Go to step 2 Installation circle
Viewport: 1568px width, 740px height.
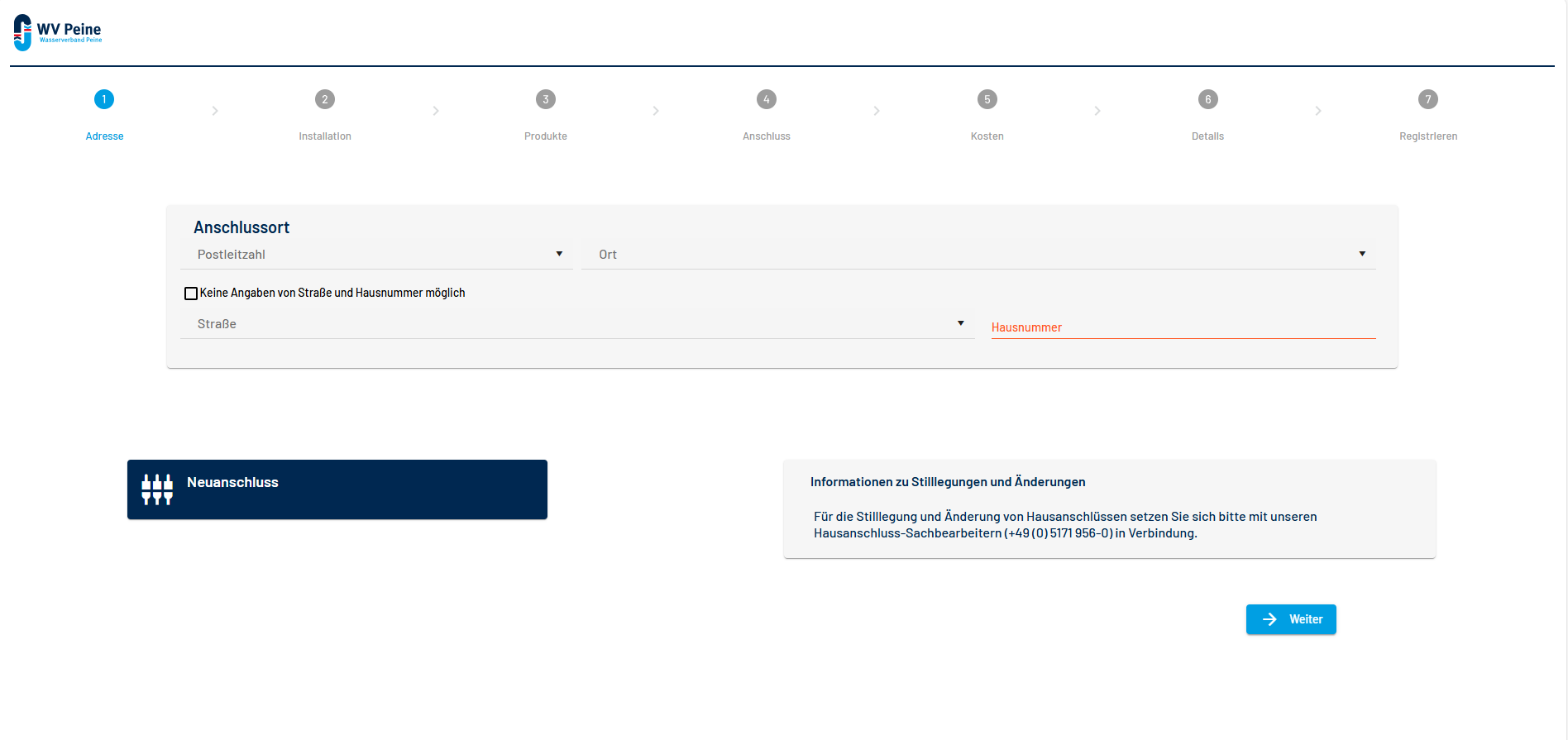[325, 99]
